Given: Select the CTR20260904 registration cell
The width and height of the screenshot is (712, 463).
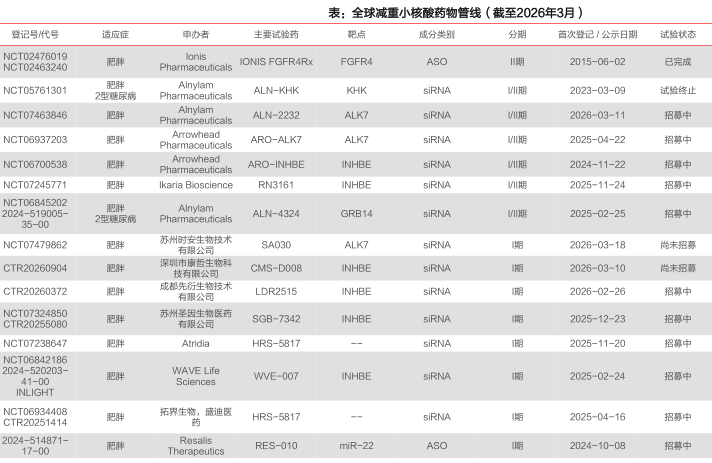Looking at the screenshot, I should pos(35,268).
